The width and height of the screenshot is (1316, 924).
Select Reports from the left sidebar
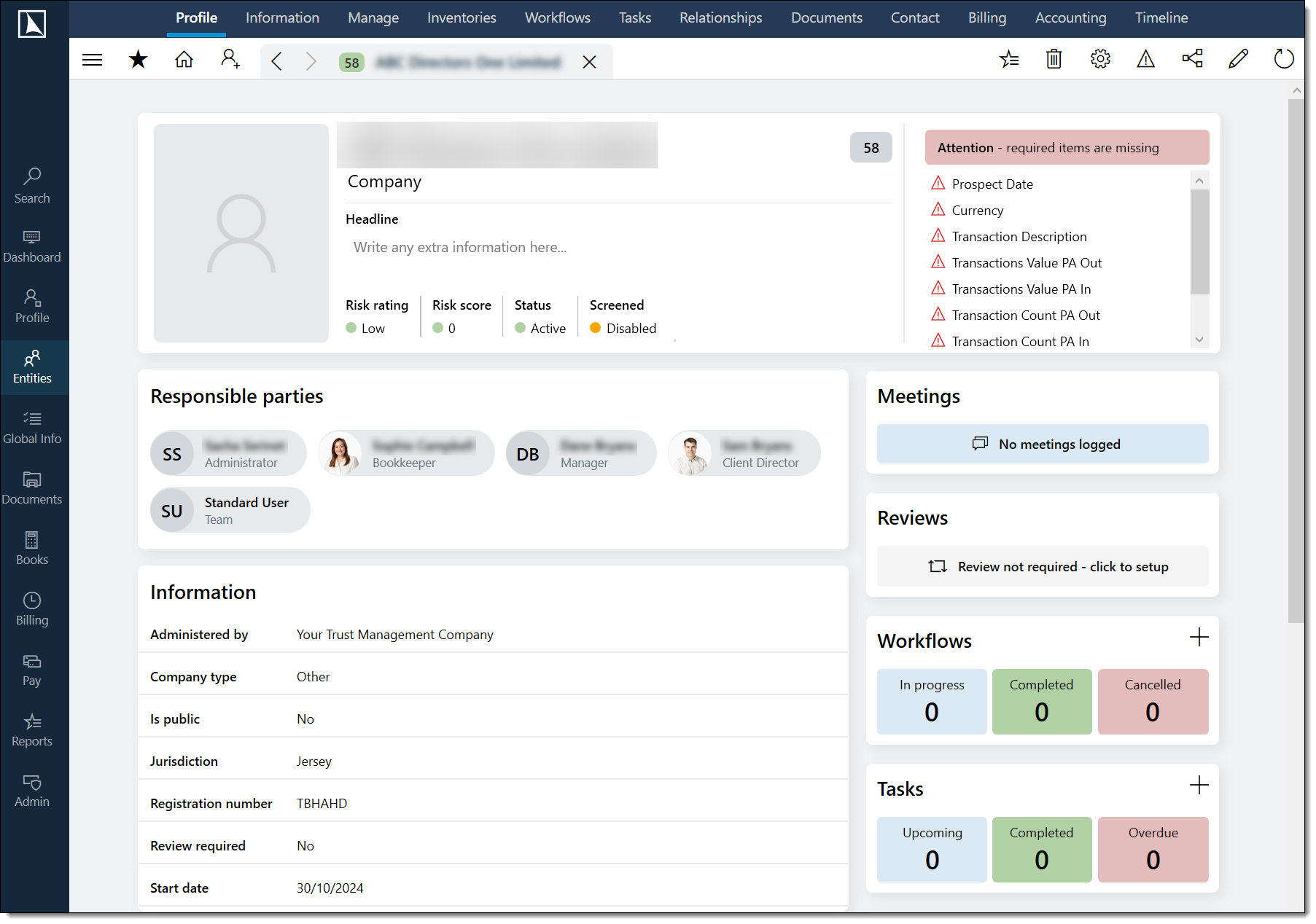tap(32, 729)
